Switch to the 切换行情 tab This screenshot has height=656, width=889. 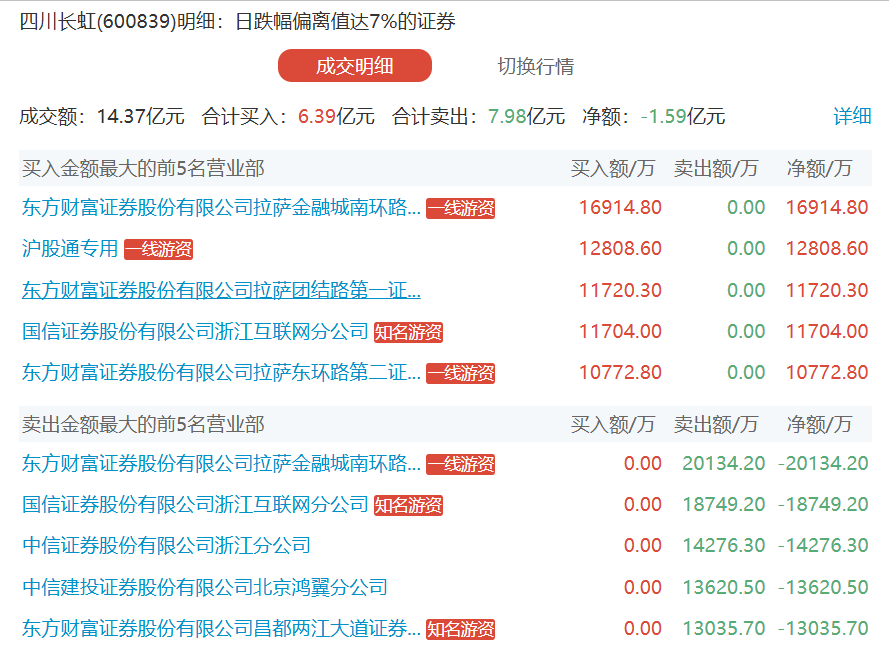tap(535, 66)
